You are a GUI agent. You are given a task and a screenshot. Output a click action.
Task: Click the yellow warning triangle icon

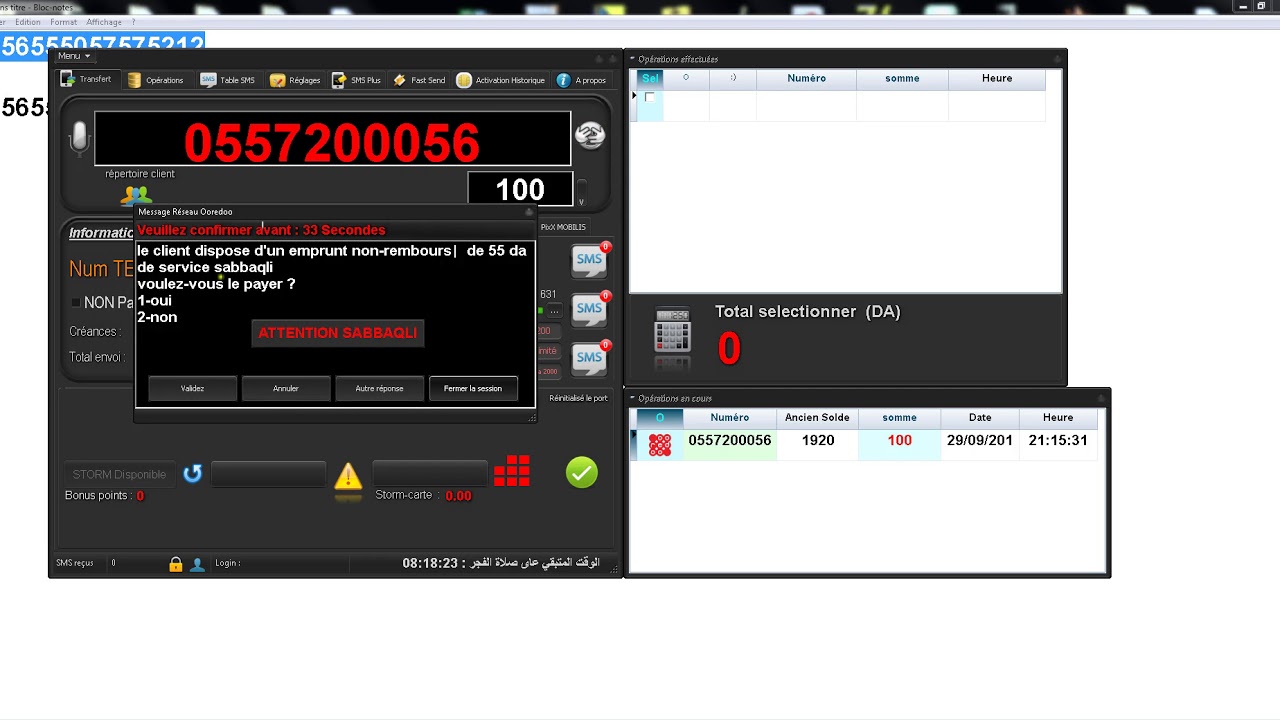[x=348, y=475]
